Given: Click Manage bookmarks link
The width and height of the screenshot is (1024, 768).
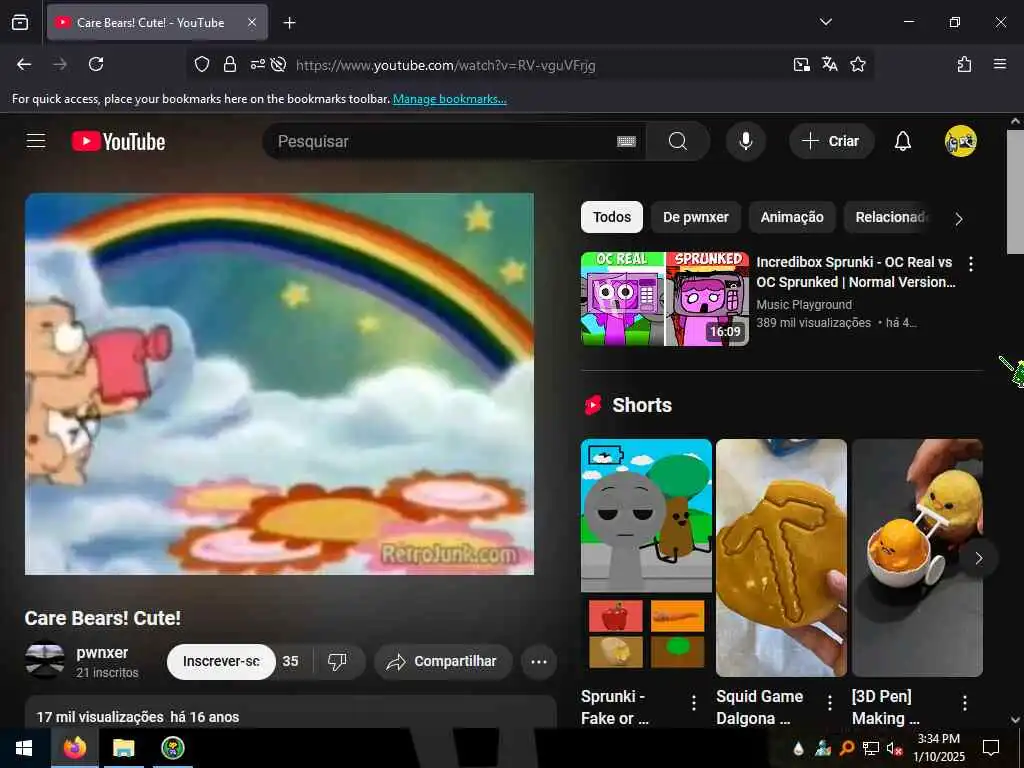Looking at the screenshot, I should [x=450, y=99].
